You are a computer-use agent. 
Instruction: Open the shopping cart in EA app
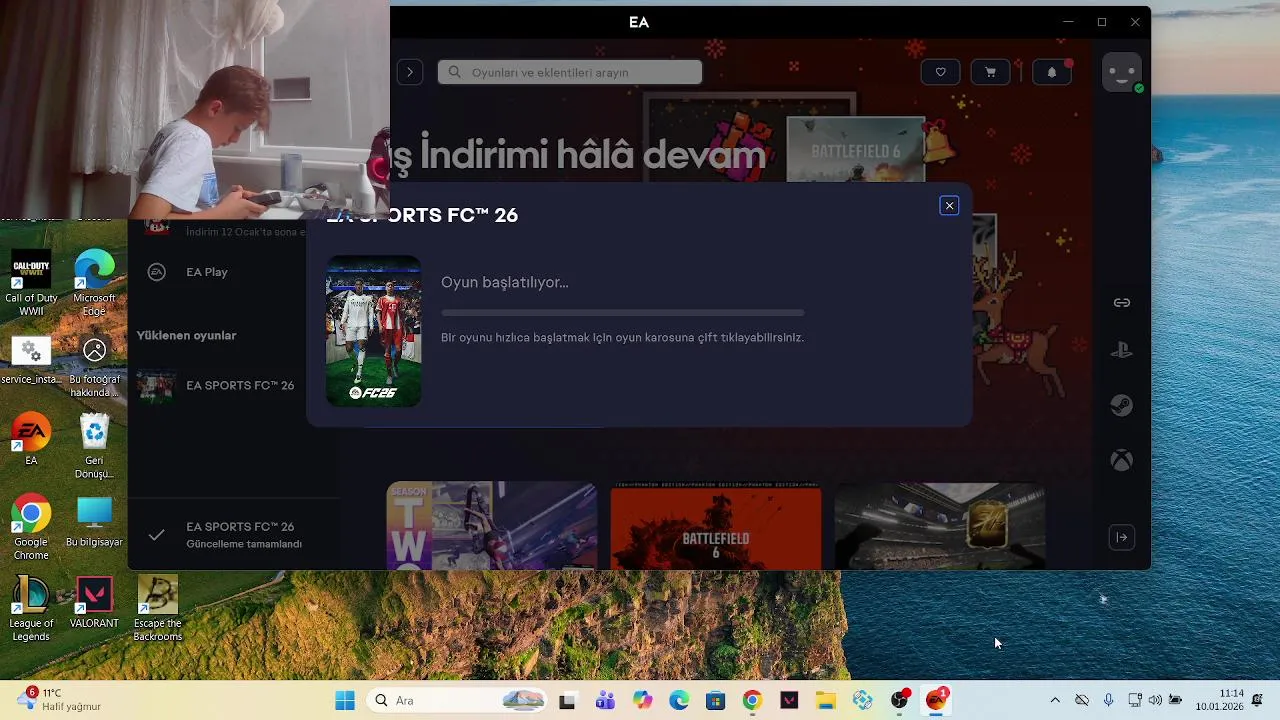pyautogui.click(x=990, y=72)
